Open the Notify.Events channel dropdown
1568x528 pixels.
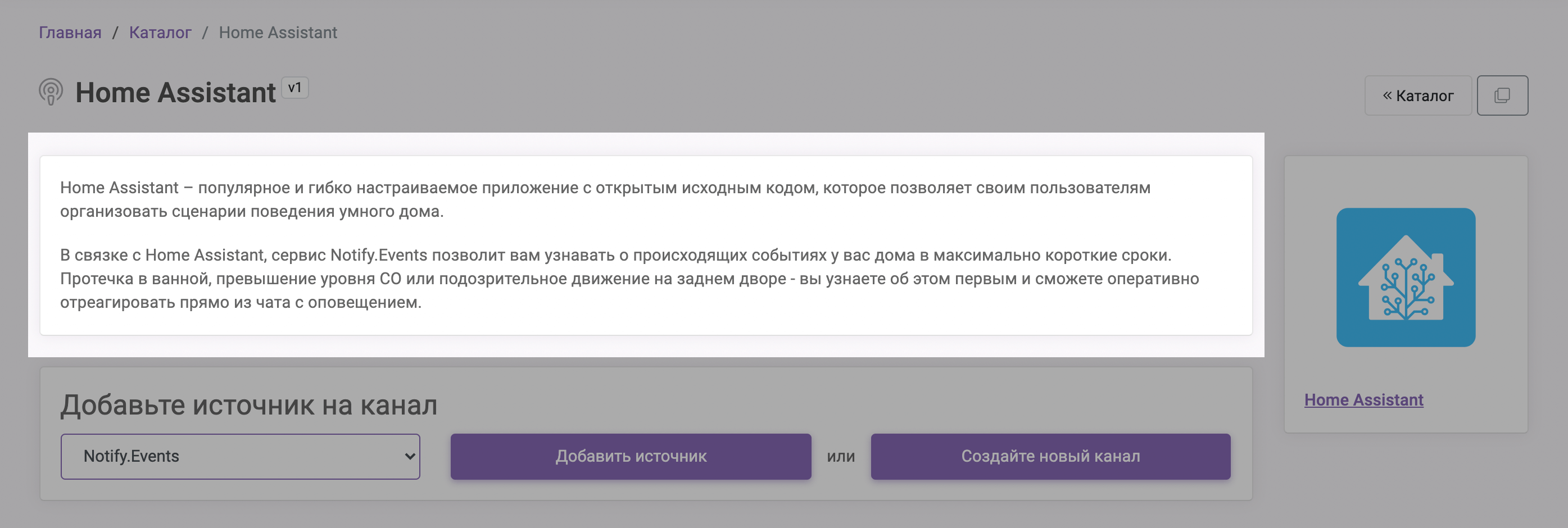241,456
